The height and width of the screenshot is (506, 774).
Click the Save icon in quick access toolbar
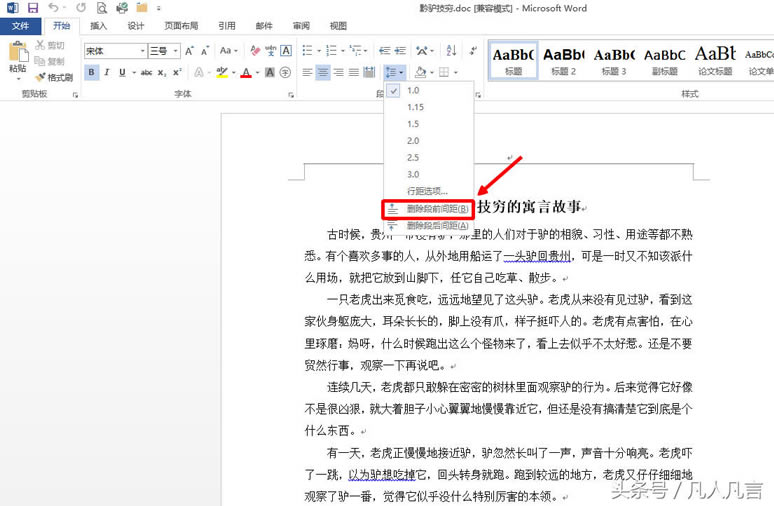[32, 8]
